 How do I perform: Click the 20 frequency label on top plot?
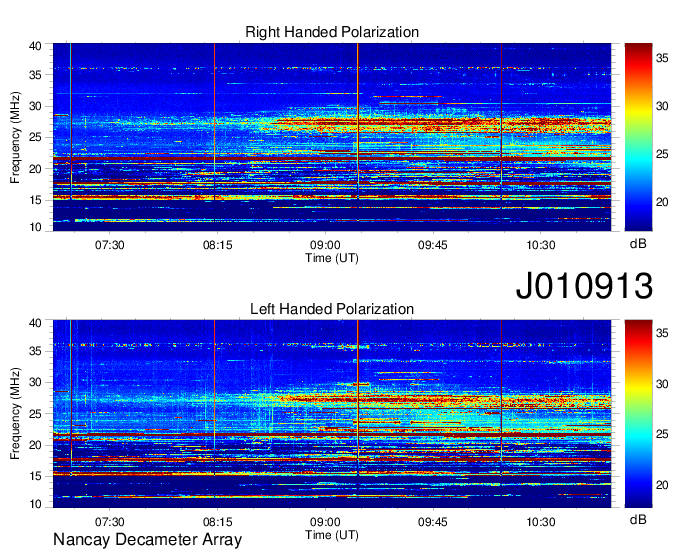click(x=35, y=169)
